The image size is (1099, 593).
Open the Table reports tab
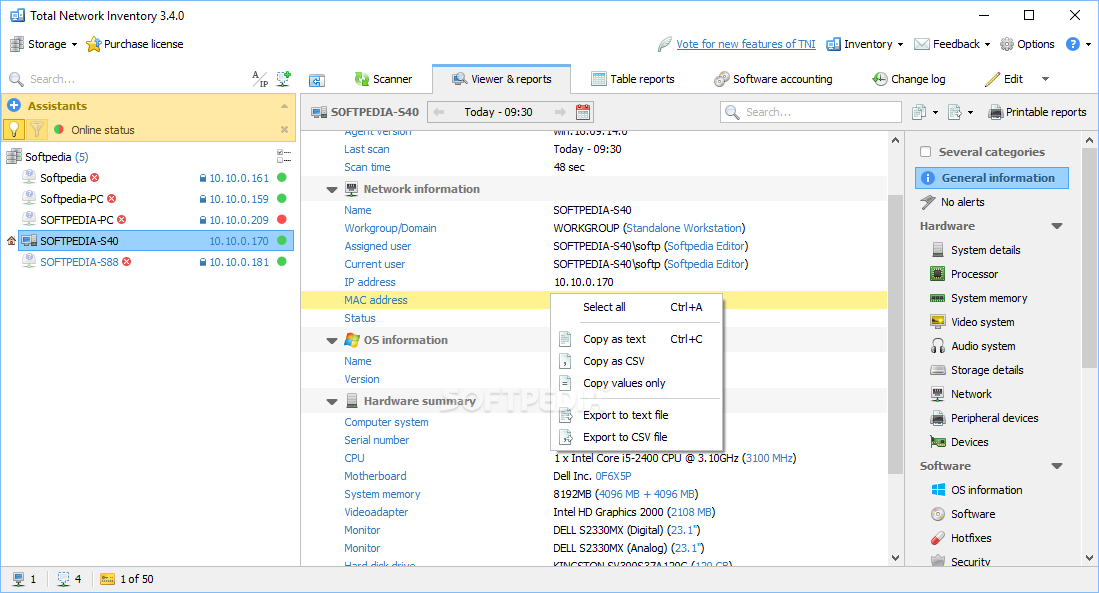click(633, 79)
